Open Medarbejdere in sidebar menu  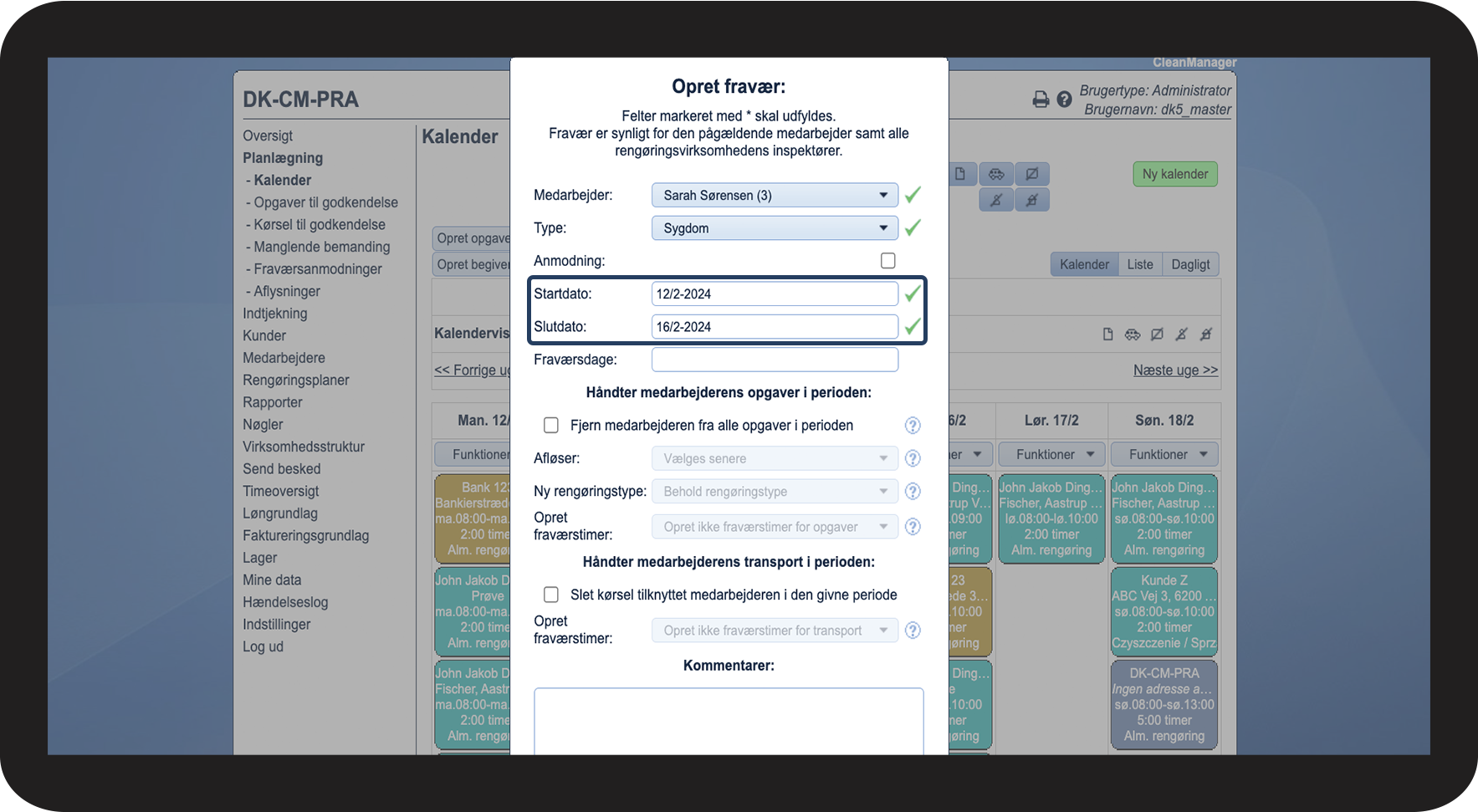coord(284,358)
